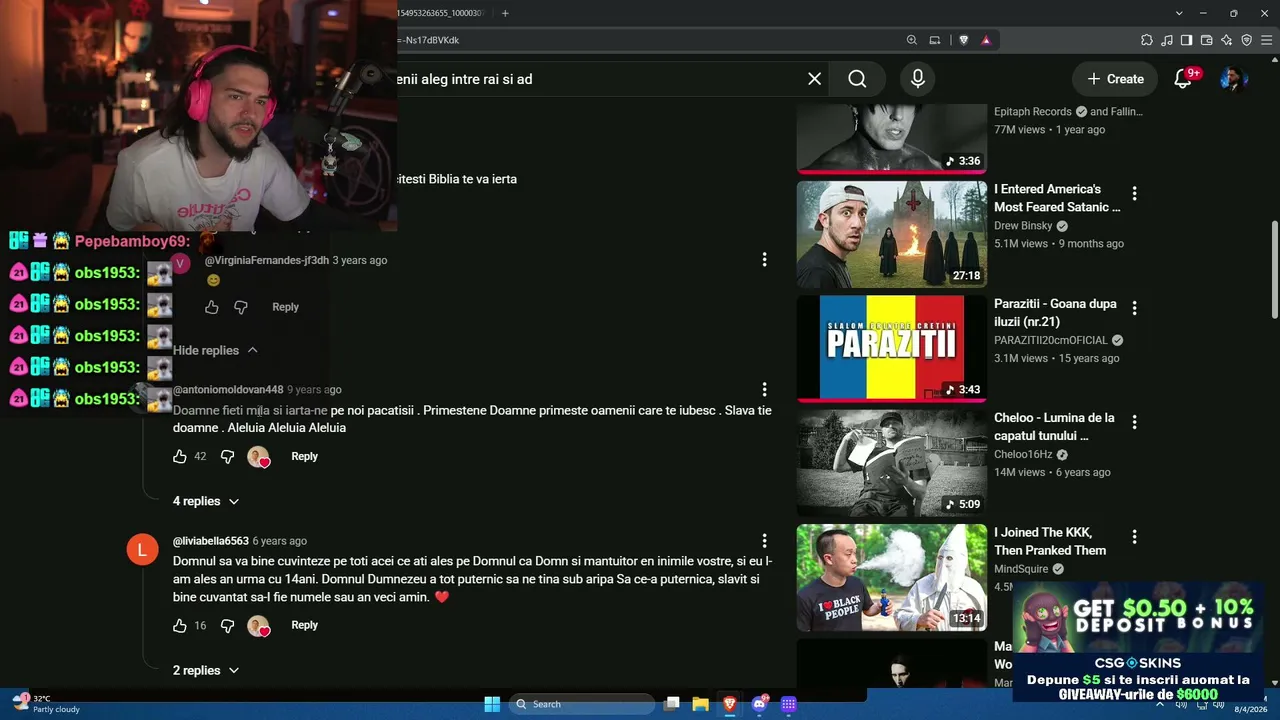Viewport: 1280px width, 720px height.
Task: Open the Brave Shields lion icon
Action: (x=963, y=40)
